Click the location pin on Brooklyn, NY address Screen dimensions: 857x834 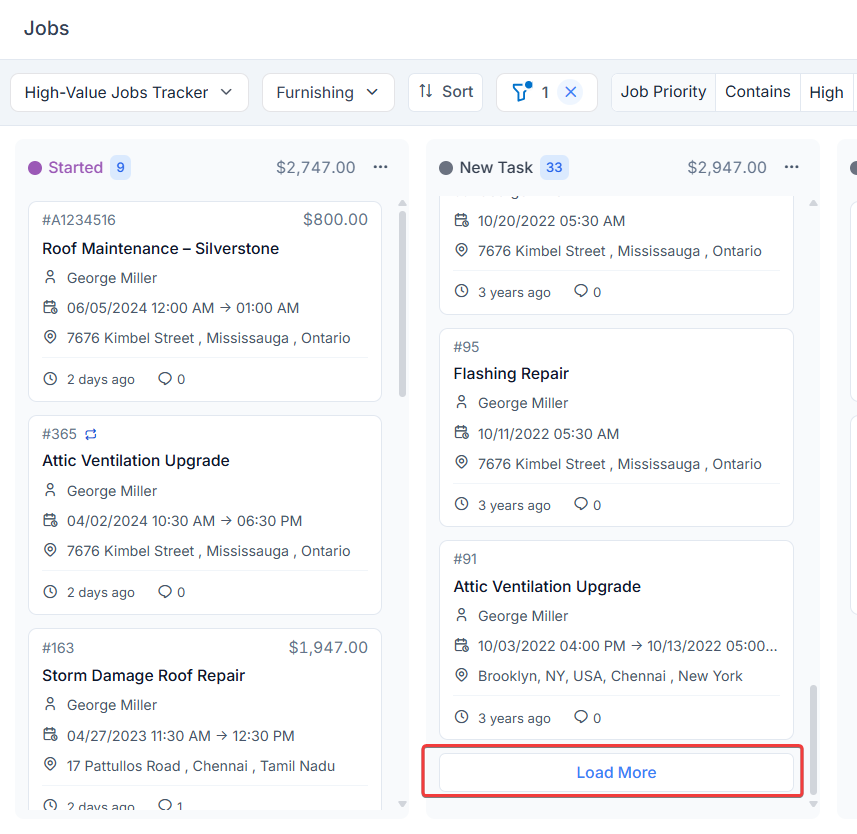(462, 676)
